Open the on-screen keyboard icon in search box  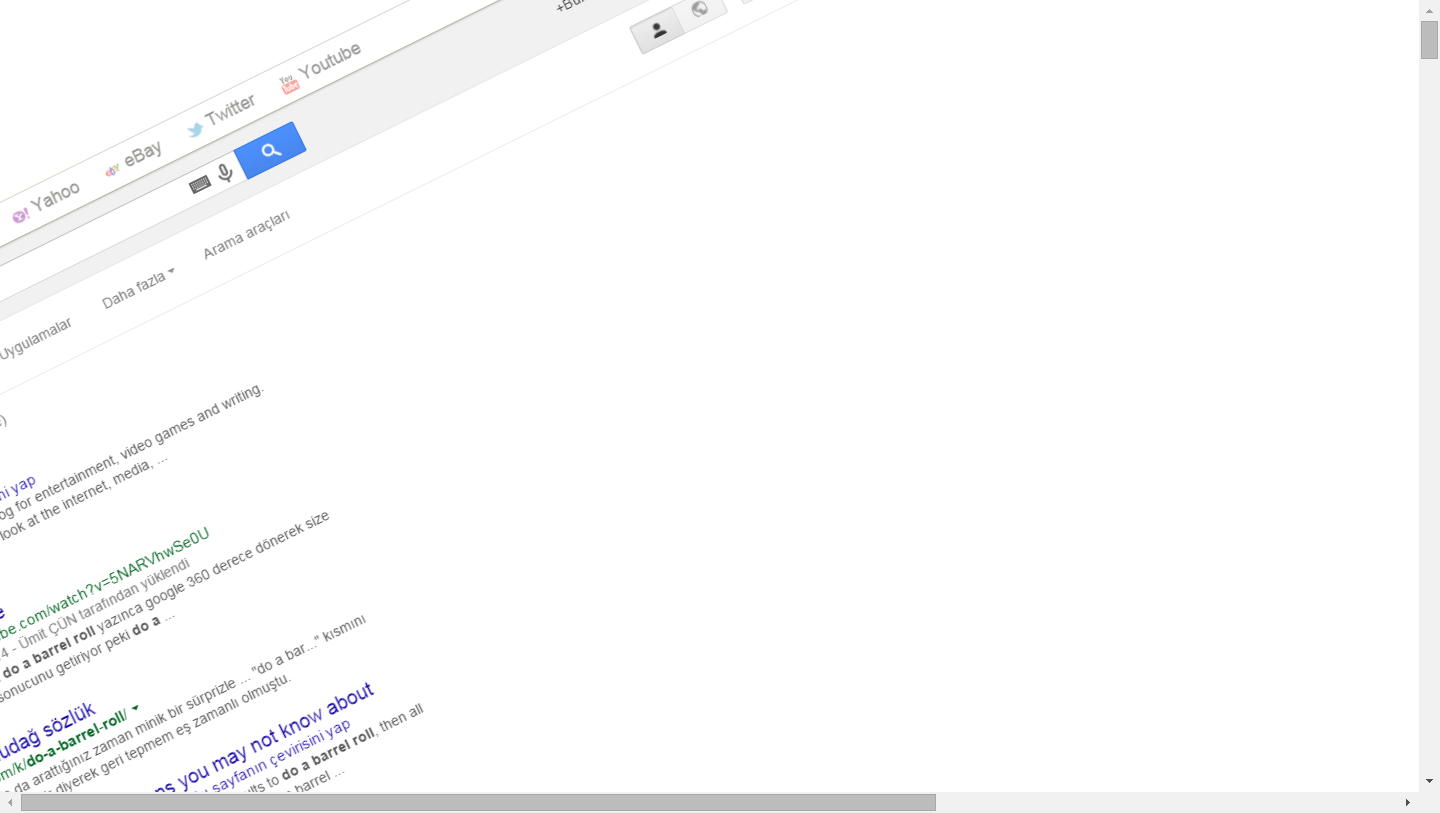[x=200, y=184]
